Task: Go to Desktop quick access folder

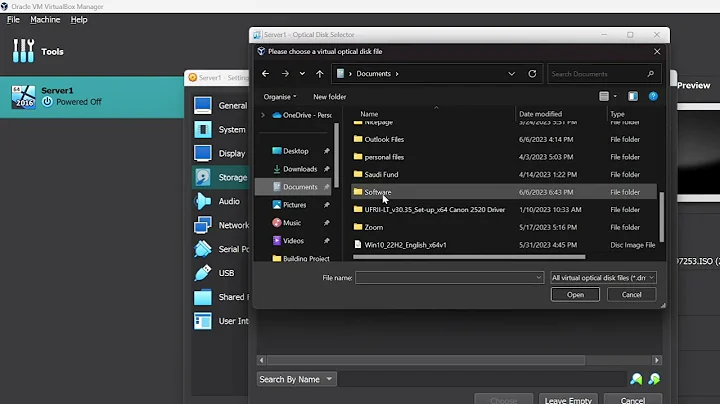Action: (x=296, y=151)
